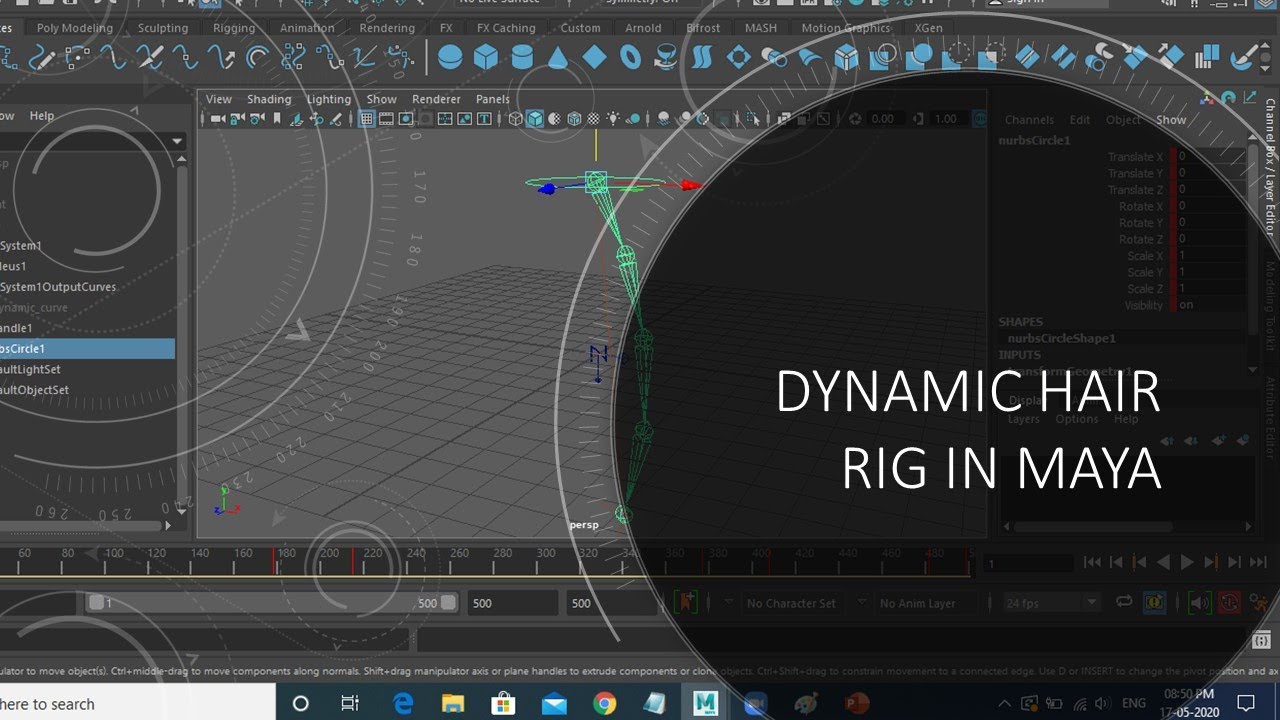Enable smooth shade all cube icon
This screenshot has height=720, width=1280.
[535, 119]
